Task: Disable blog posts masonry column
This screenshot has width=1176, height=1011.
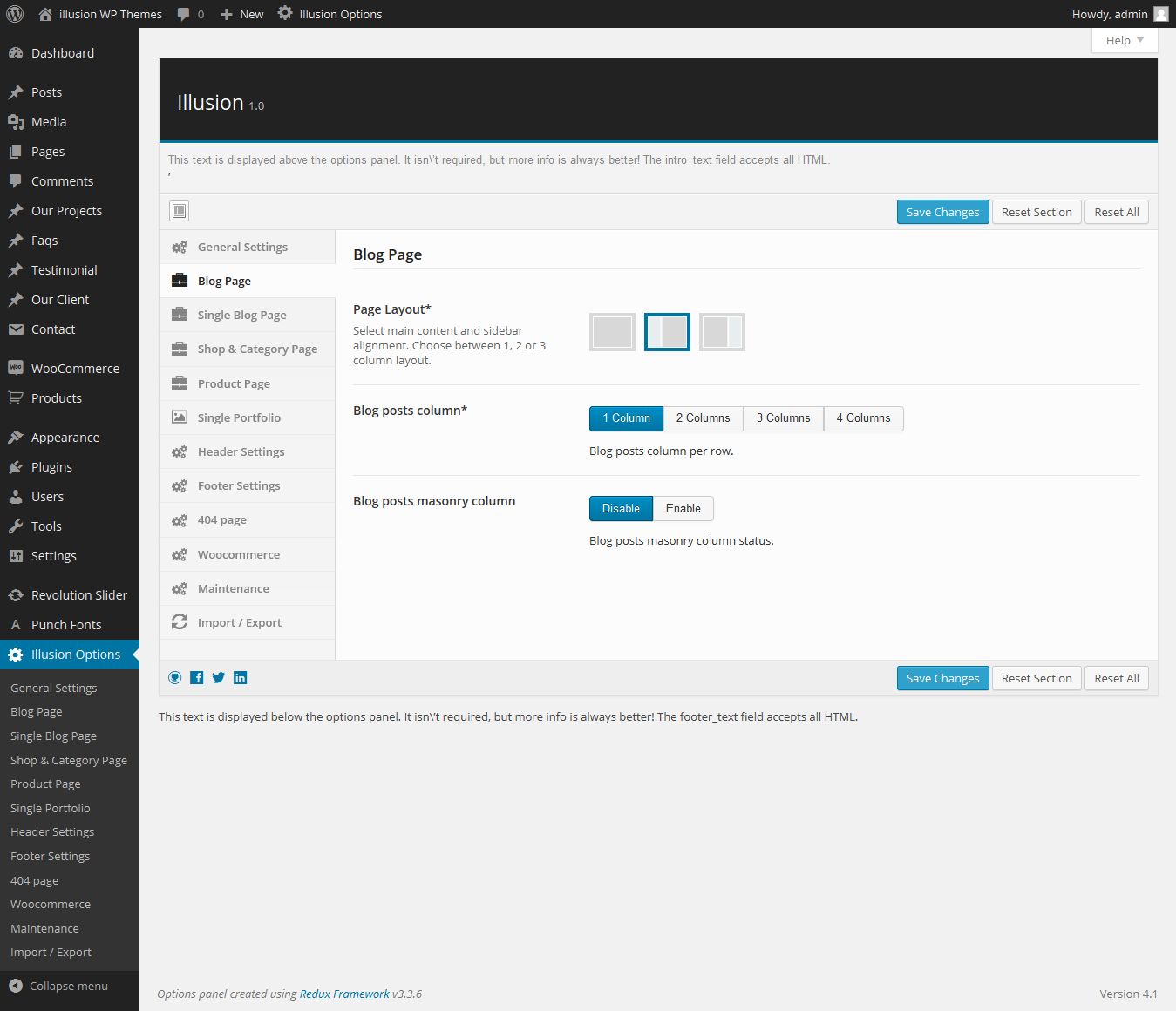Action: pos(621,509)
